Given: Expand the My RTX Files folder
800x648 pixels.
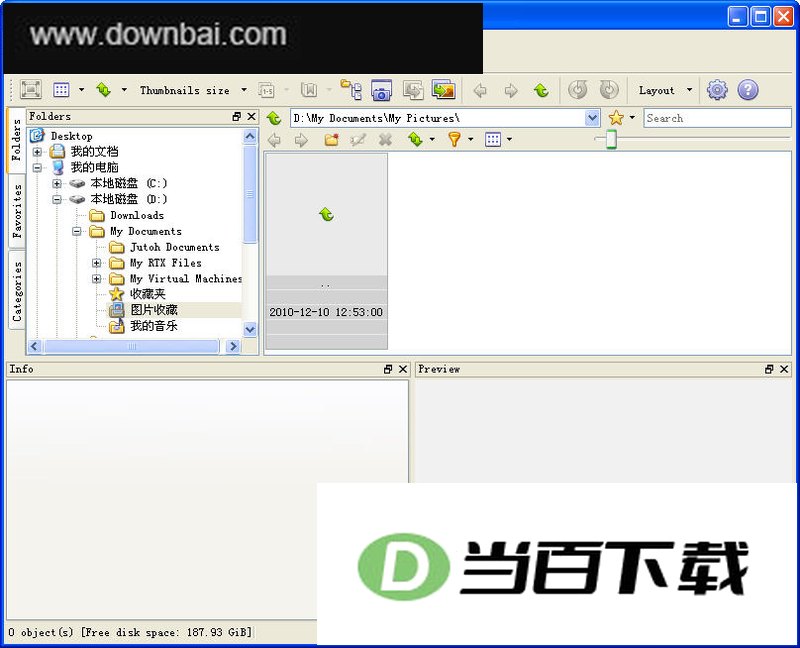Looking at the screenshot, I should (96, 263).
